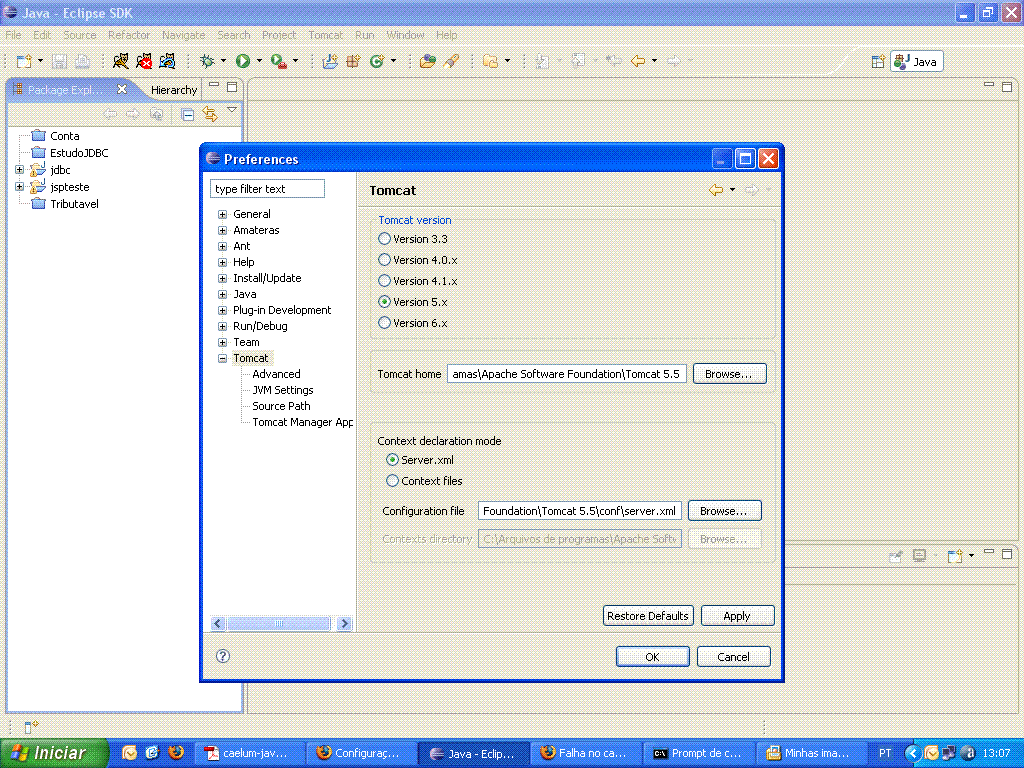1024x768 pixels.
Task: Click the Search flashlight toolbar icon
Action: click(x=451, y=61)
